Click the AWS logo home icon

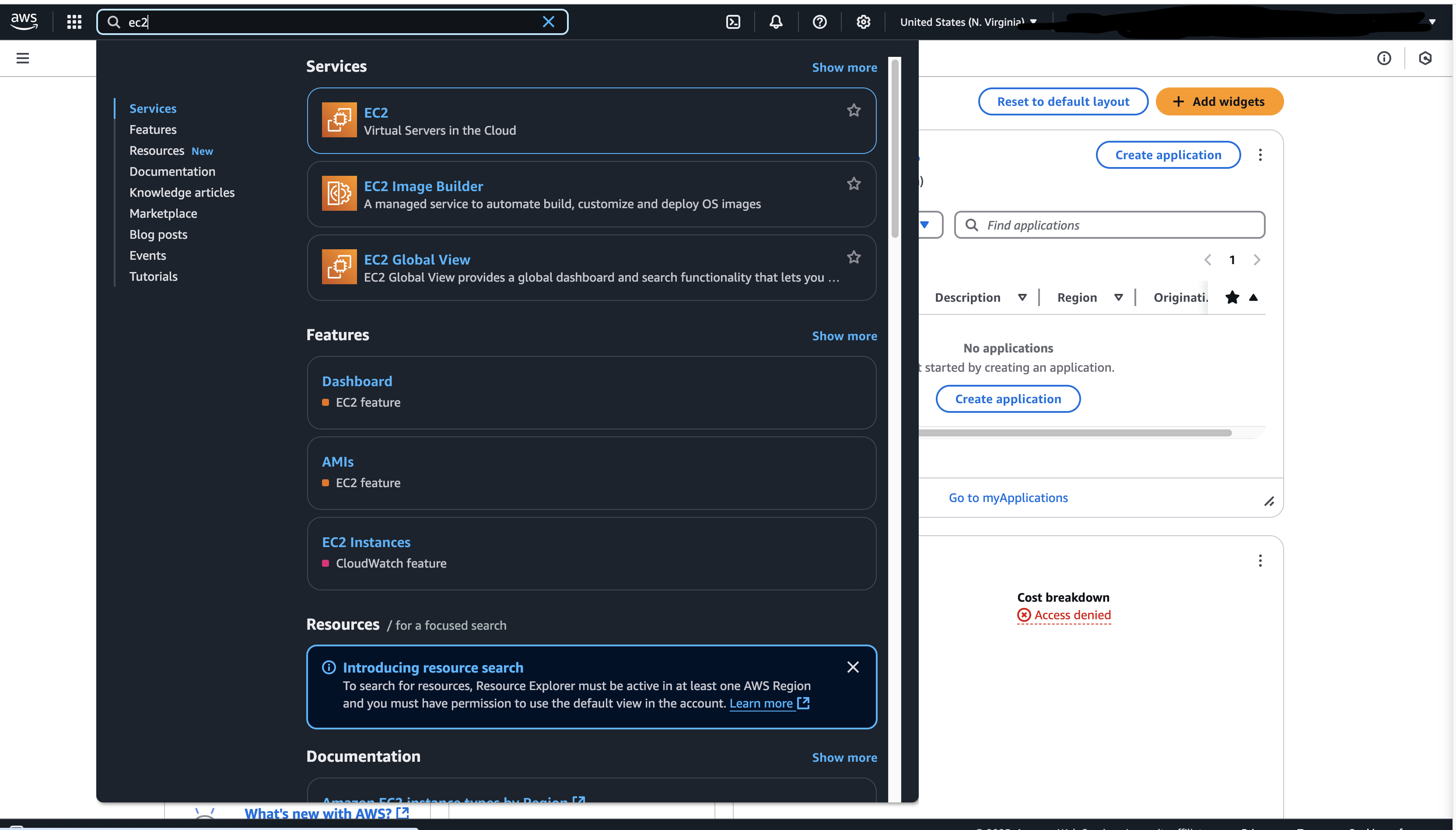(24, 22)
